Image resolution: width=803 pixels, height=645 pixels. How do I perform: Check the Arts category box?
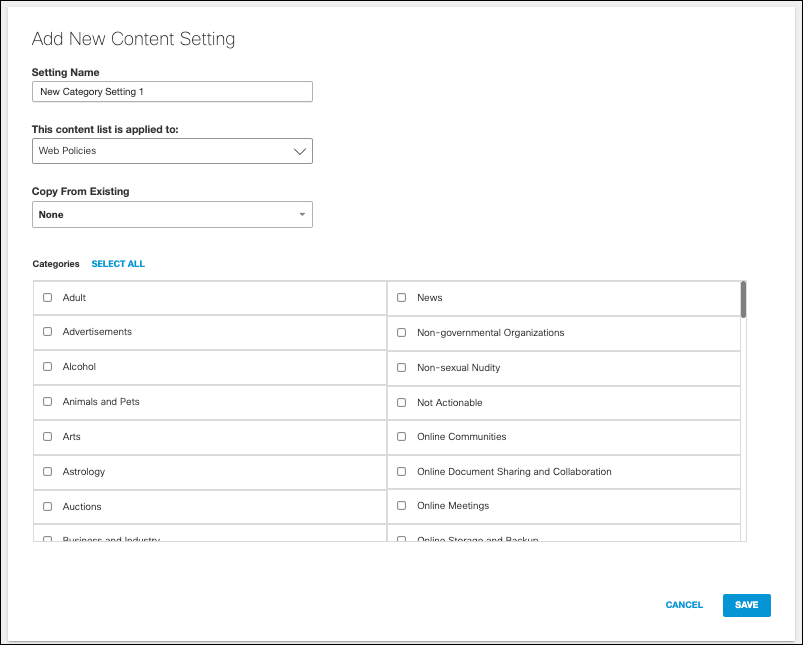[48, 437]
